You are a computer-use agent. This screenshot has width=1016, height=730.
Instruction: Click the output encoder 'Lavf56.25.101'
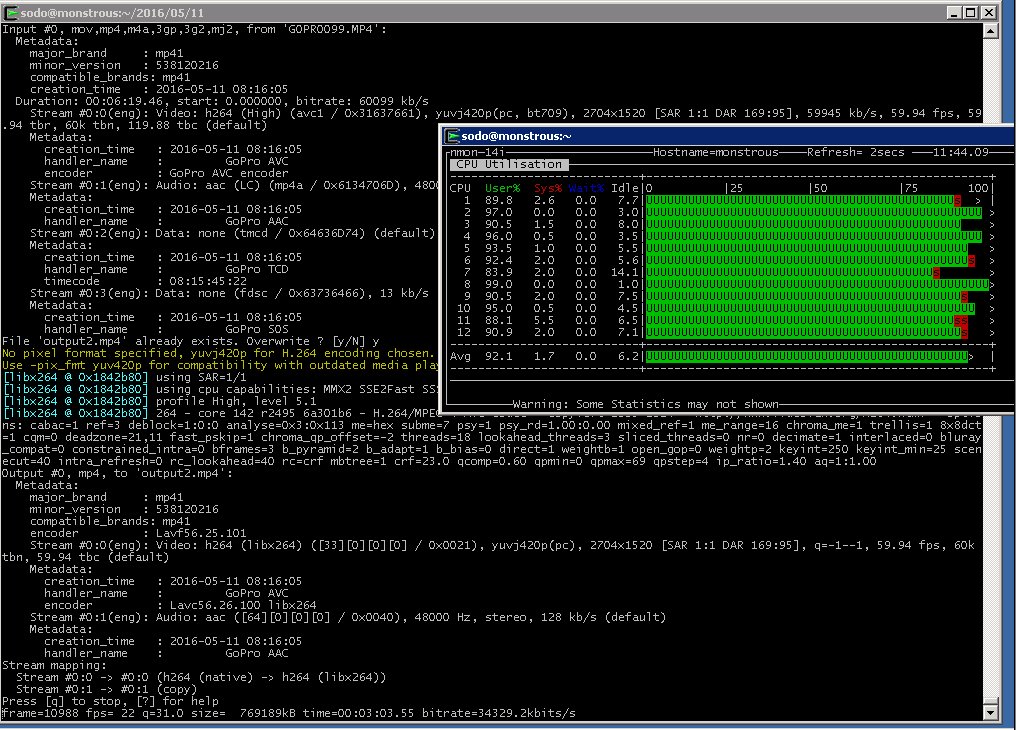201,533
